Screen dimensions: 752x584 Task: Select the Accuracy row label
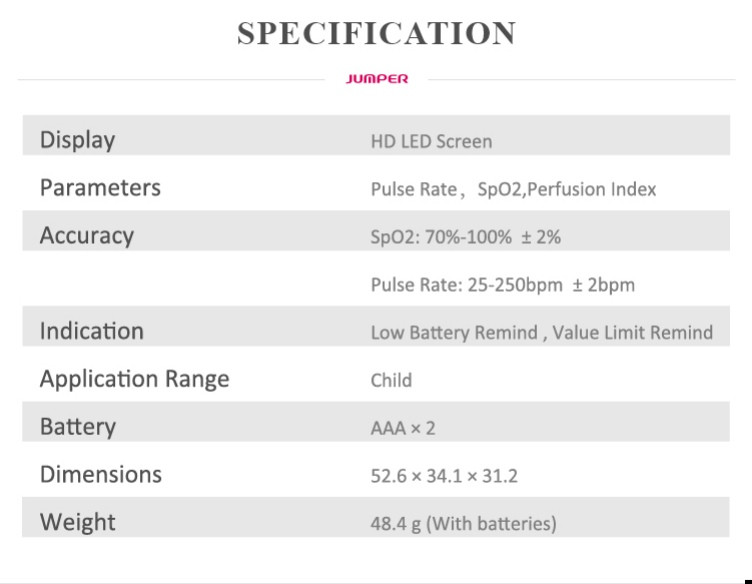[87, 236]
